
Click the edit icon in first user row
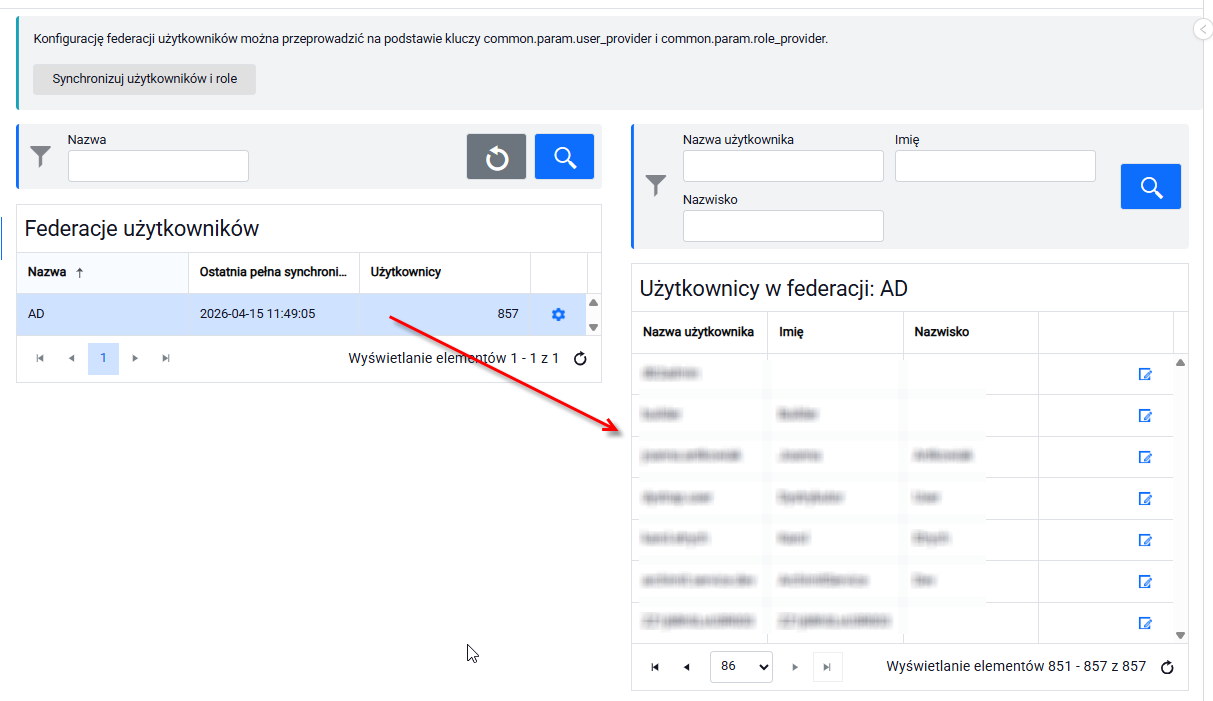click(1146, 374)
